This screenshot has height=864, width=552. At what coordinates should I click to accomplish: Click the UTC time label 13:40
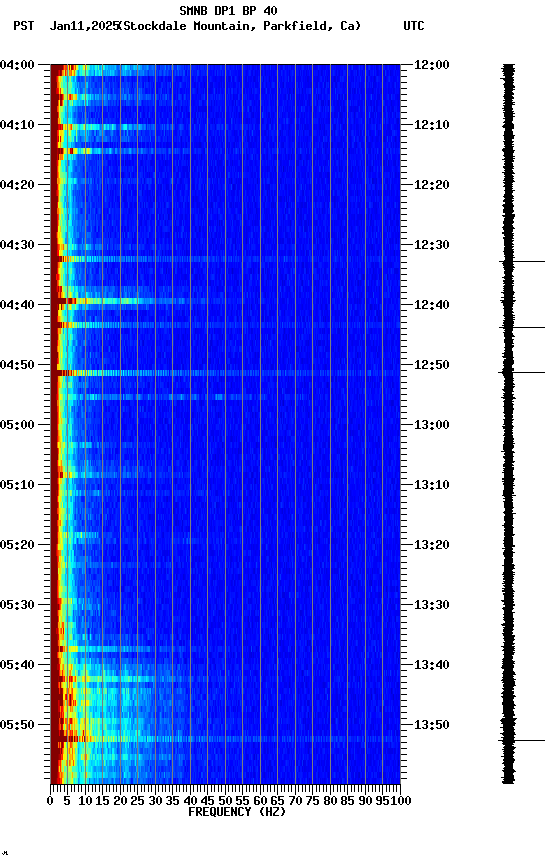pyautogui.click(x=432, y=665)
